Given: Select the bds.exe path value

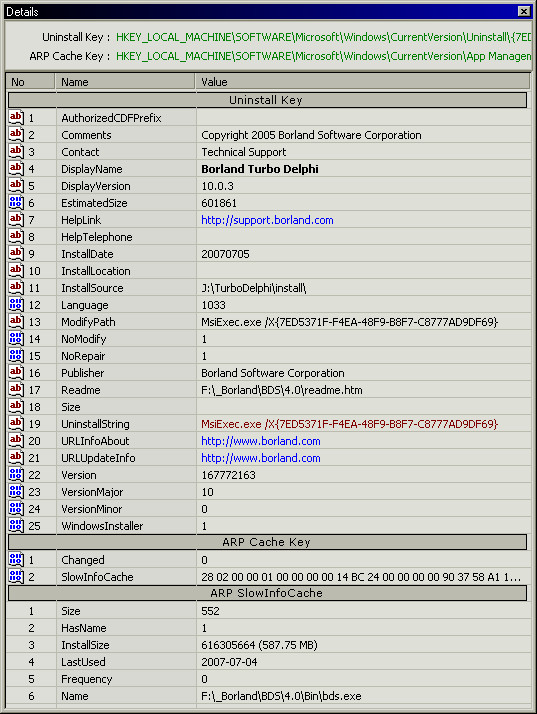Looking at the screenshot, I should point(281,696).
